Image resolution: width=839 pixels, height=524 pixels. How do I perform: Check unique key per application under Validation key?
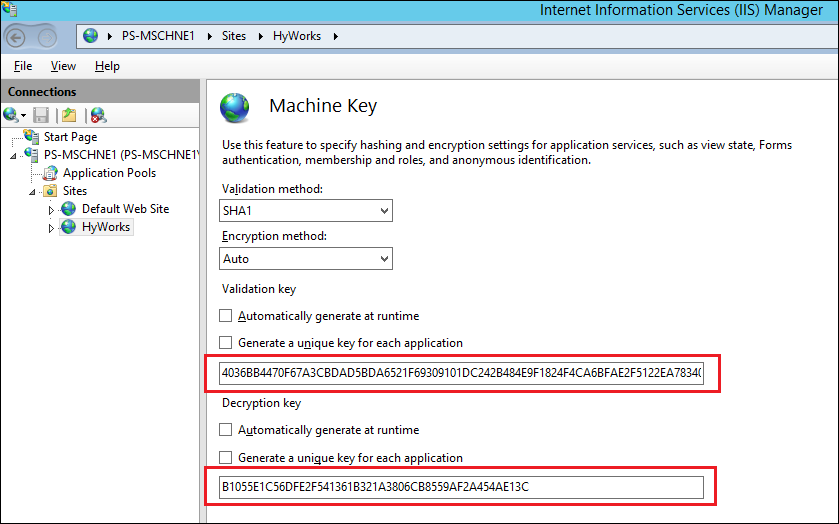[x=225, y=343]
